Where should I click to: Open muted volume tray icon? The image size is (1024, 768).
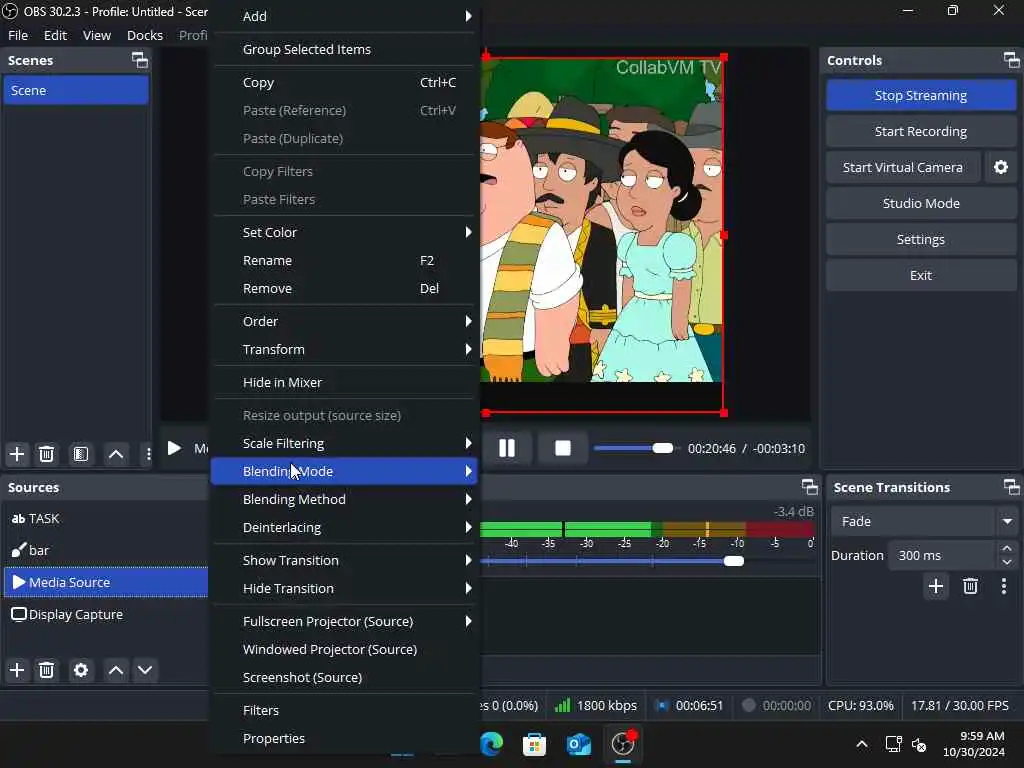tap(920, 744)
